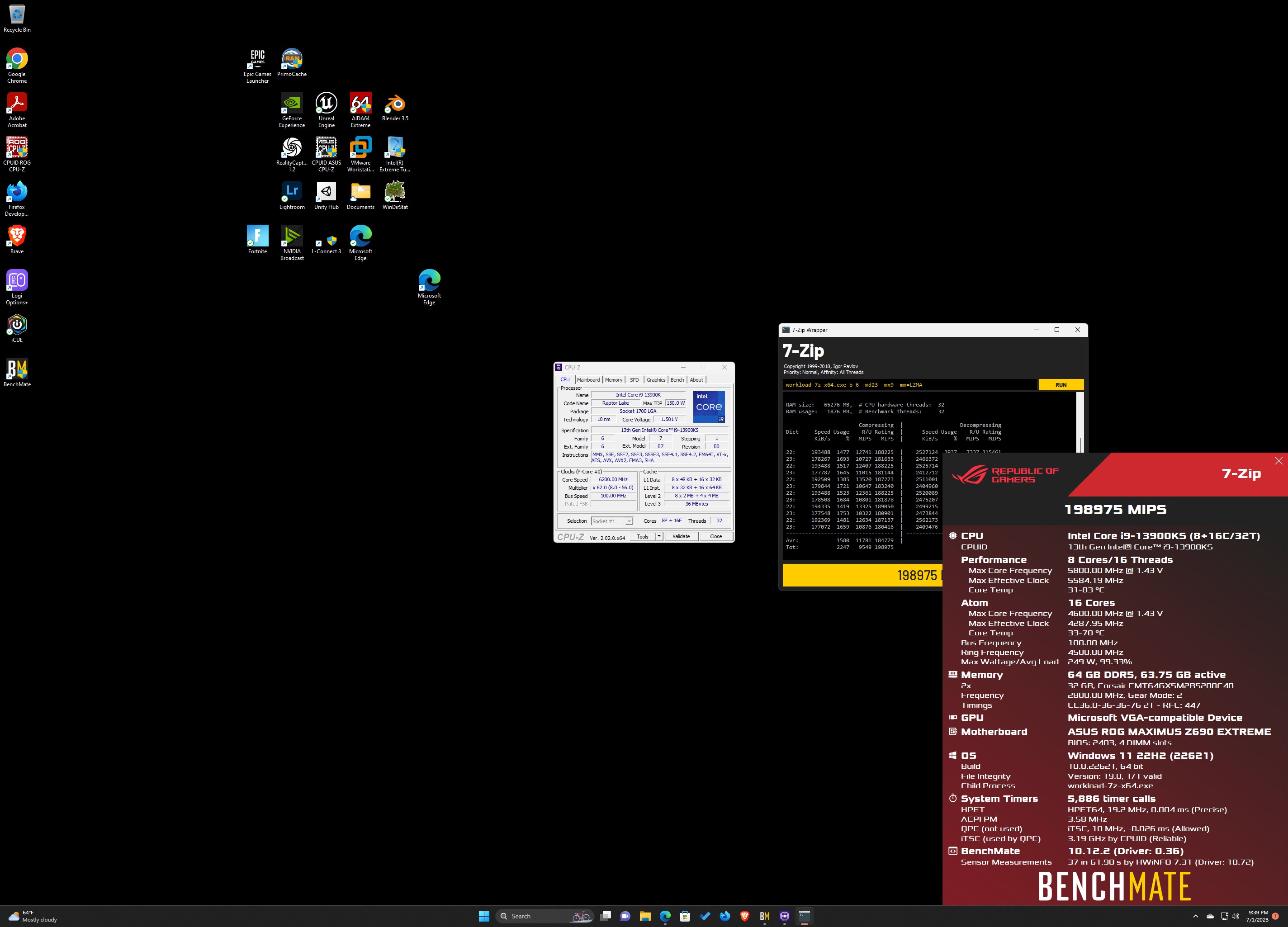Launch Google Chrome from desktop

click(x=17, y=66)
